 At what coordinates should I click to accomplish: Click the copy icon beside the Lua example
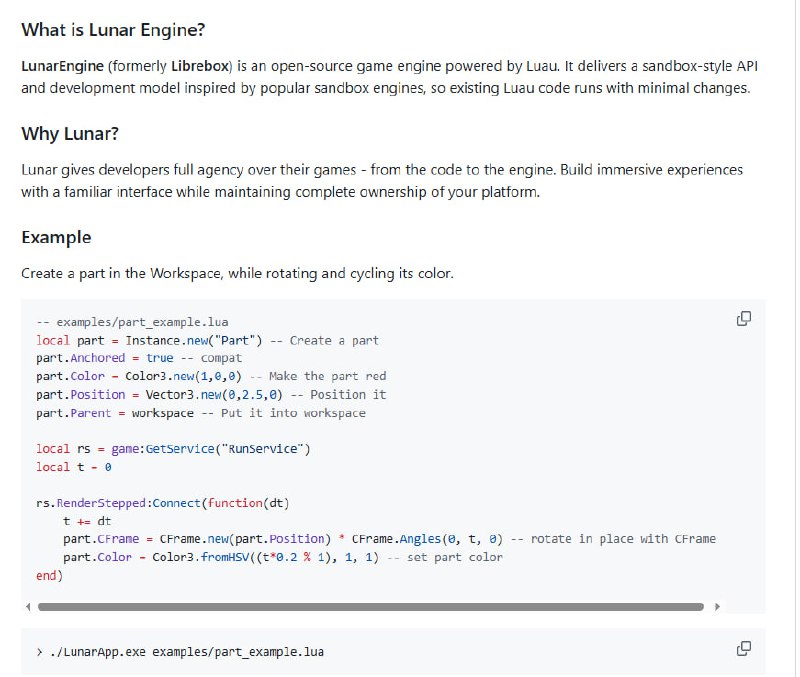744,317
